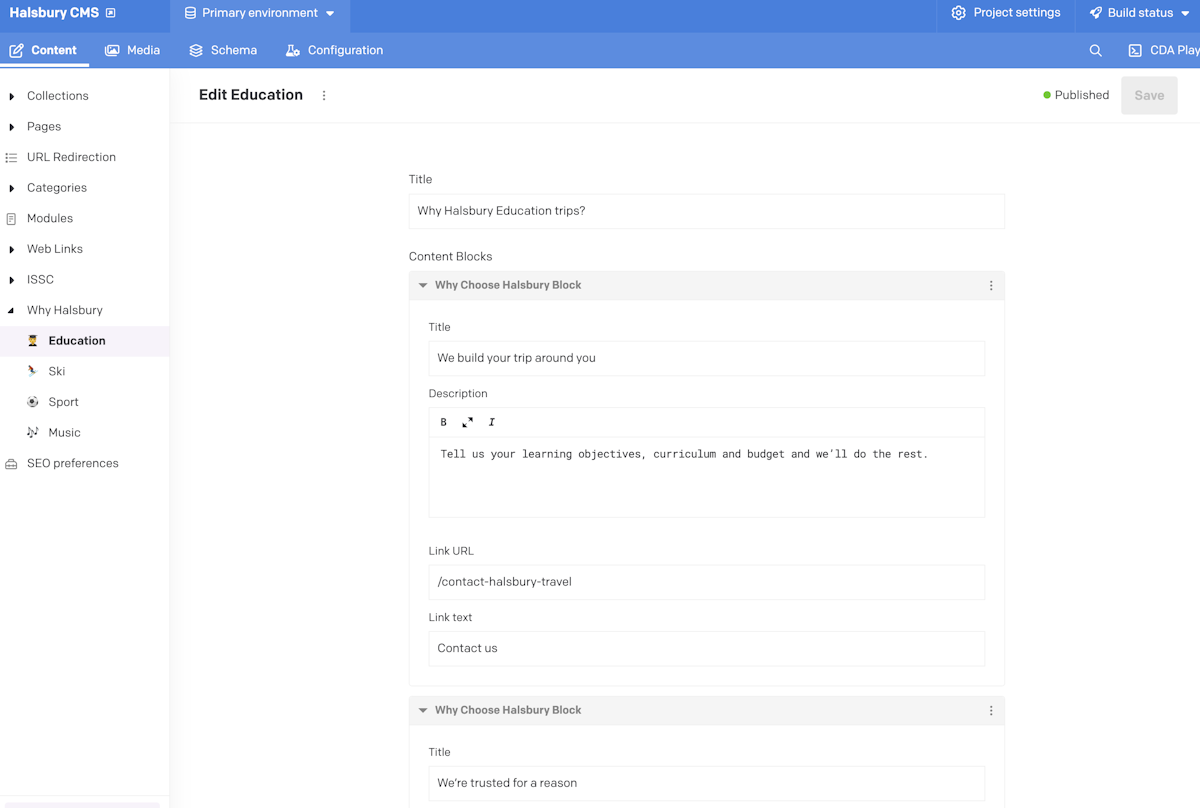Click the Published status indicator
The width and height of the screenshot is (1200, 808).
(x=1076, y=95)
